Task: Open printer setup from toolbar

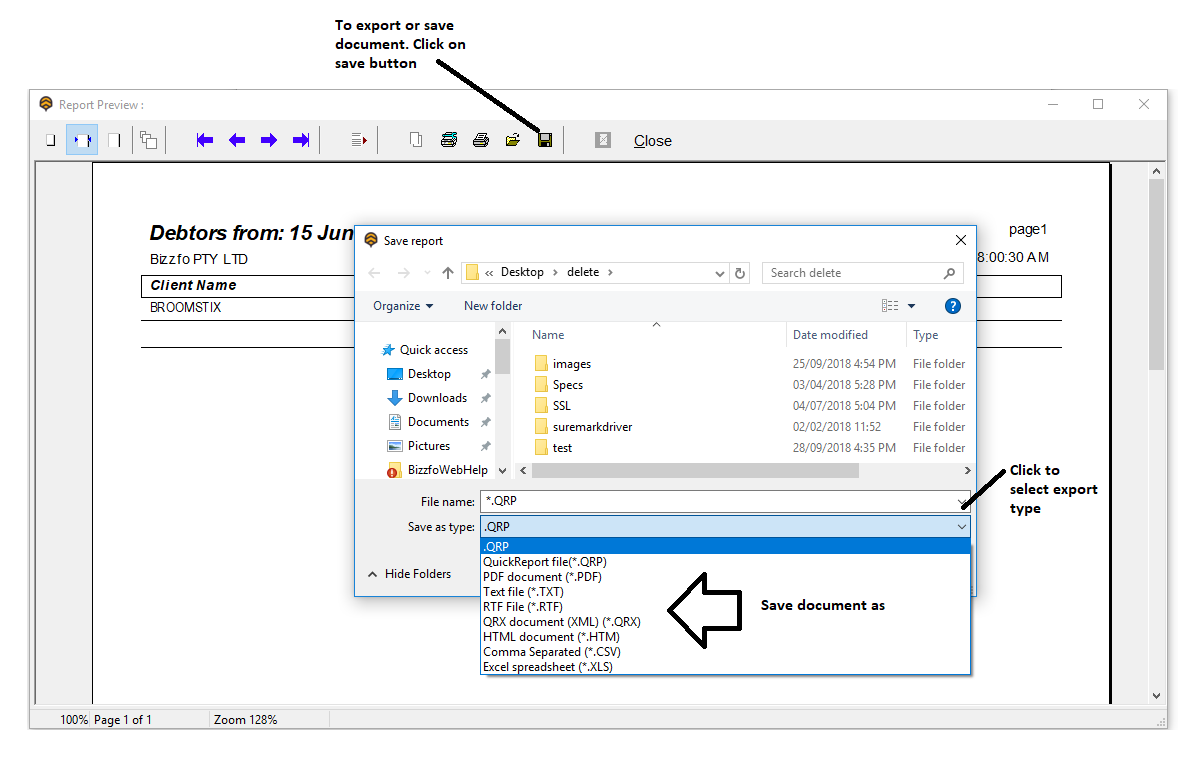Action: pyautogui.click(x=449, y=140)
